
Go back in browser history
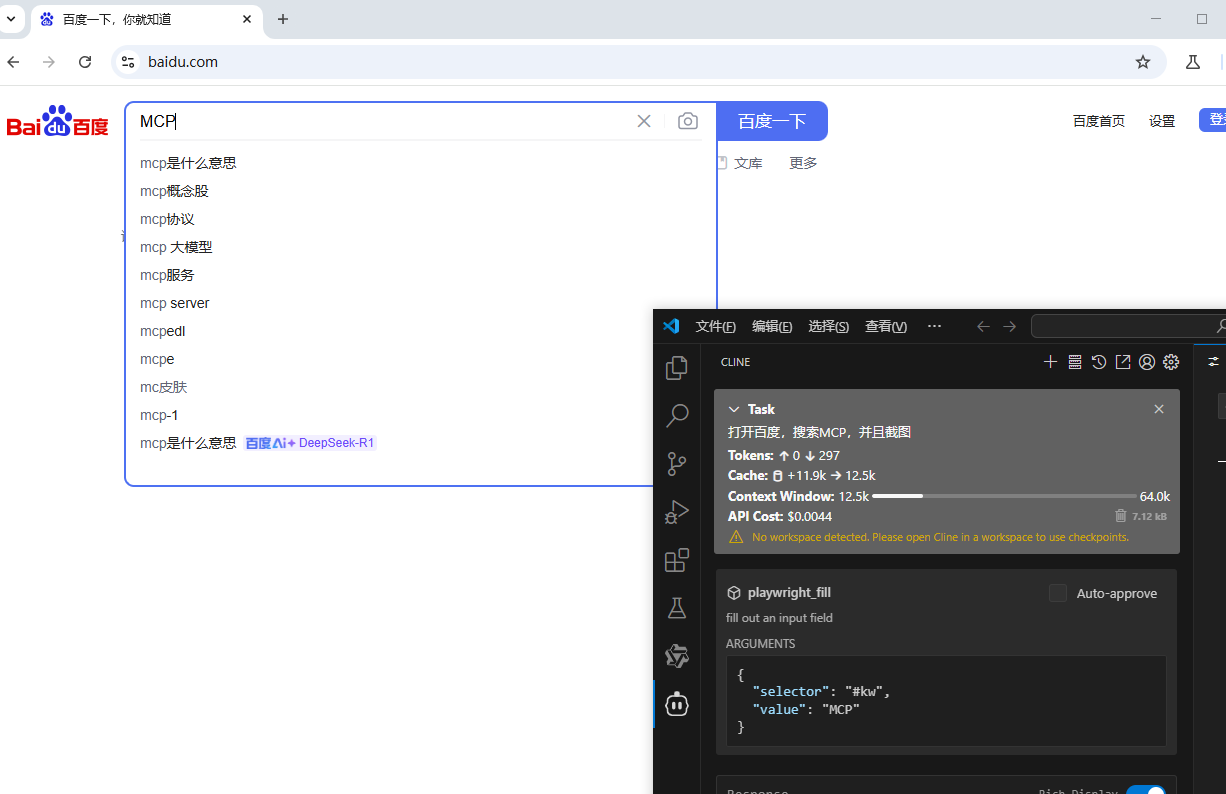pos(13,62)
